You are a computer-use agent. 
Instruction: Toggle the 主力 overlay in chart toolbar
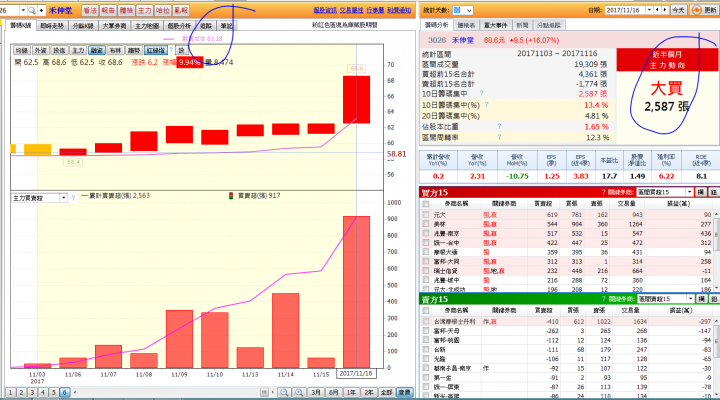78,51
